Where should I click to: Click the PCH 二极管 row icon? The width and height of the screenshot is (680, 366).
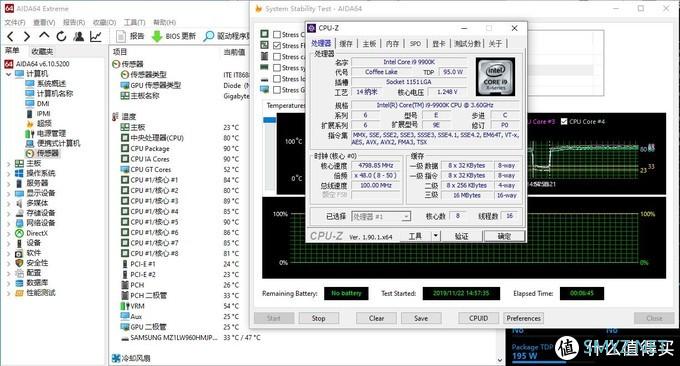click(x=125, y=295)
